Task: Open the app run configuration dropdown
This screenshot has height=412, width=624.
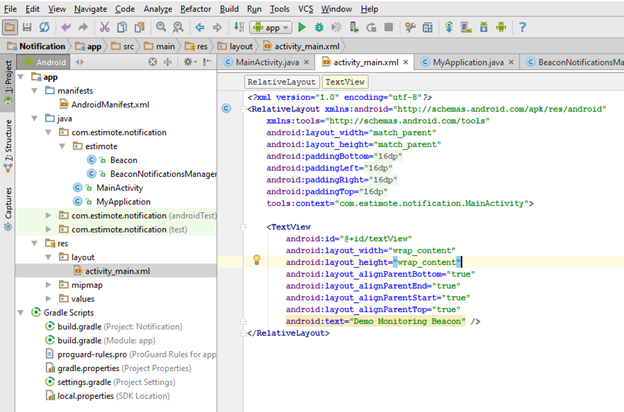Action: tap(271, 27)
